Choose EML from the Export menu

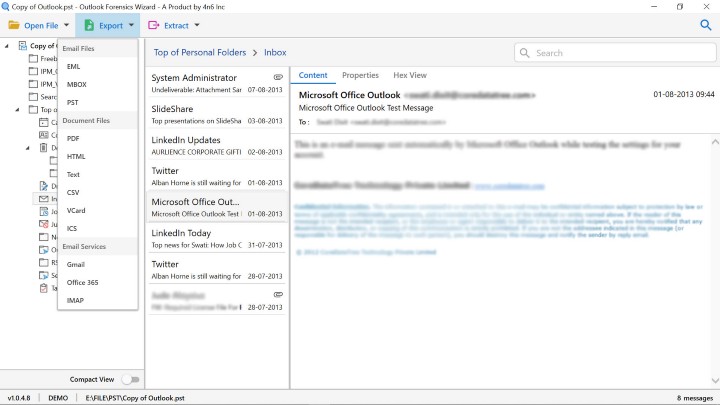point(98,66)
